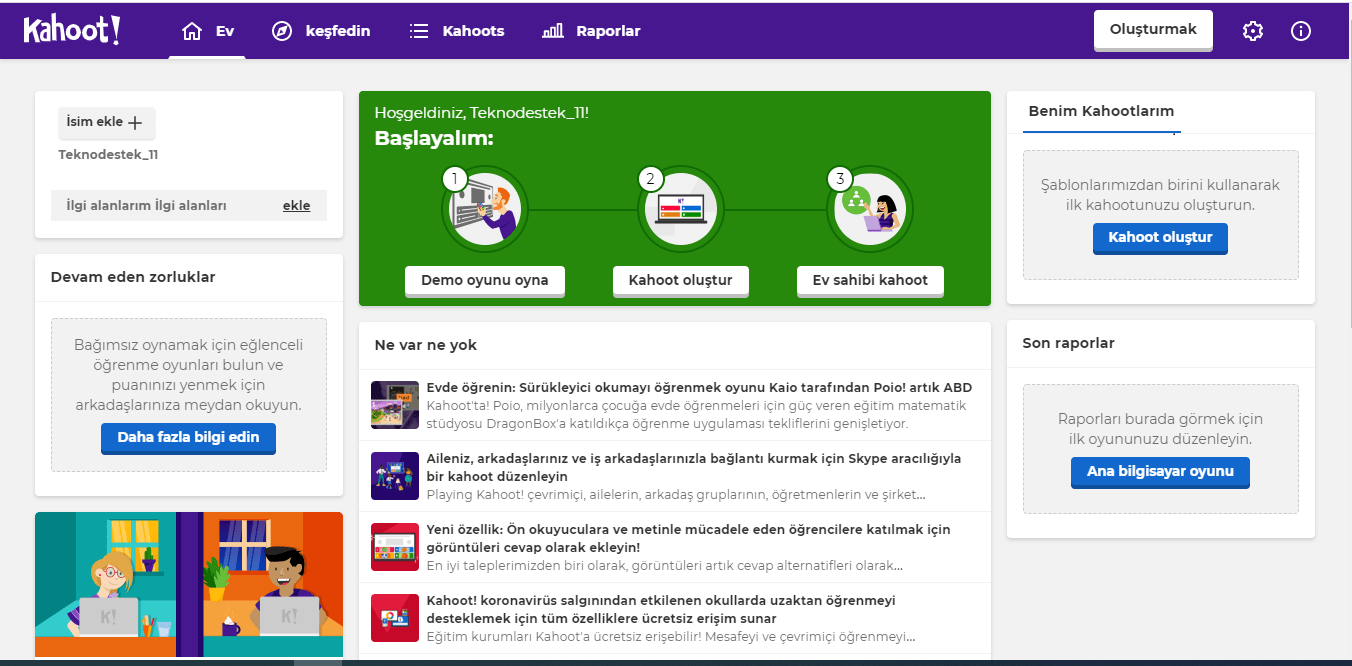
Task: Click Ana bilgisayar oyunu button
Action: (1160, 472)
